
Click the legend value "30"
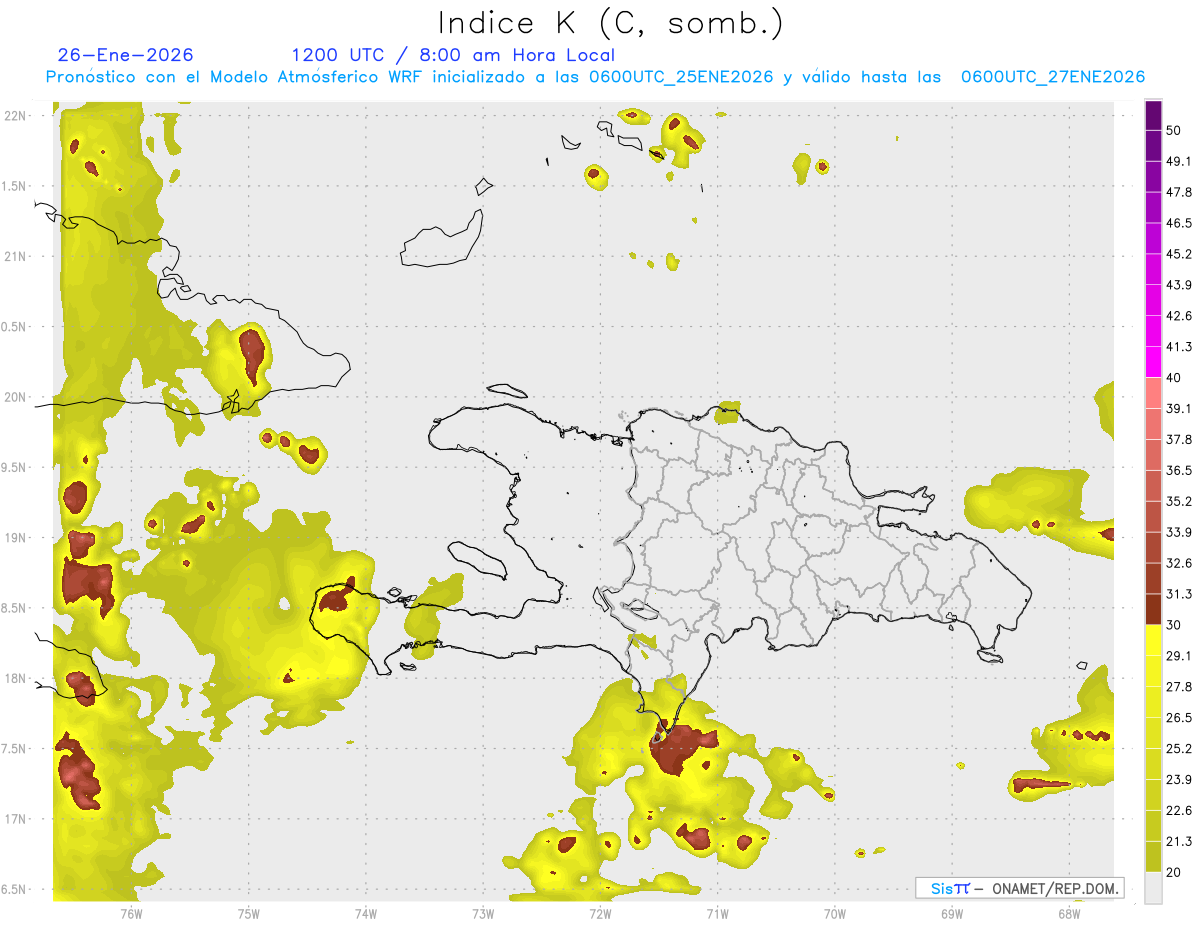point(1174,625)
